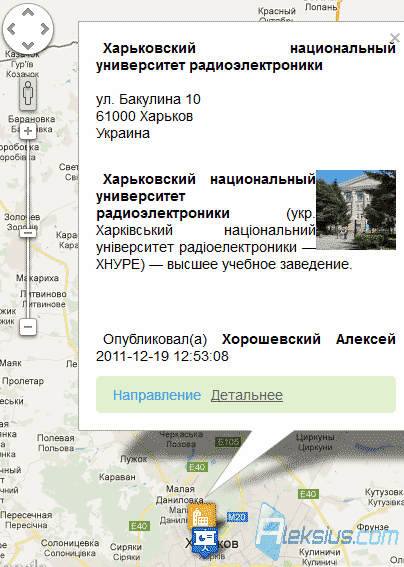The image size is (404, 567).
Task: Click the Пересечная place label on map
Action: [26, 515]
